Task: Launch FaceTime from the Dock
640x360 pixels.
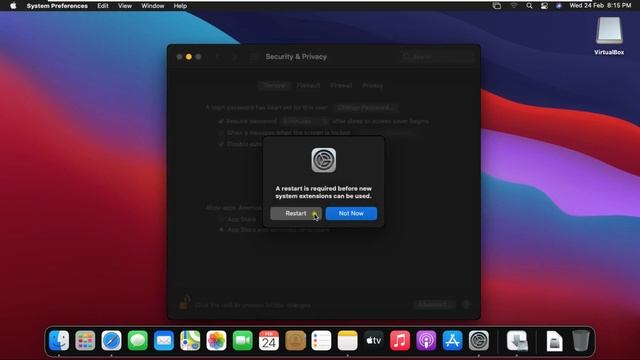Action: [x=242, y=340]
